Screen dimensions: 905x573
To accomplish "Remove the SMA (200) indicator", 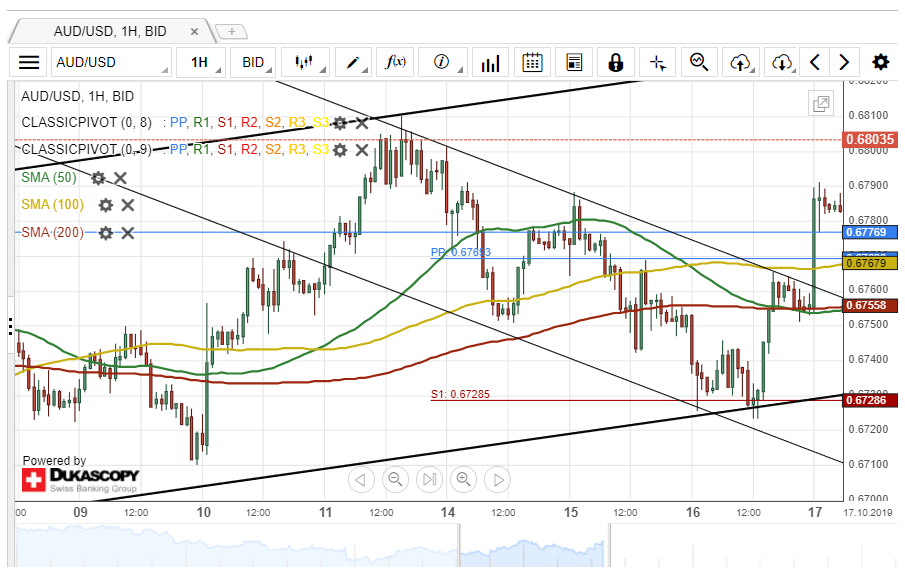I will coord(128,233).
